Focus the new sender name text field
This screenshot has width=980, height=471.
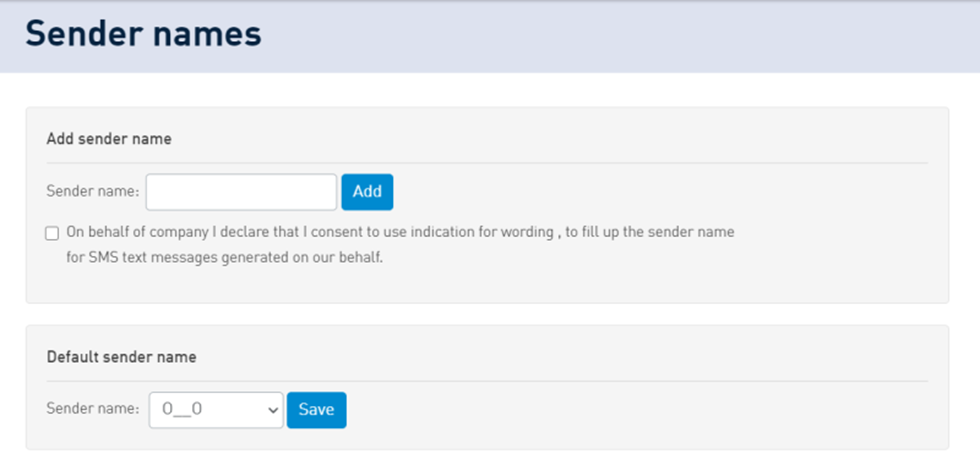[x=241, y=192]
